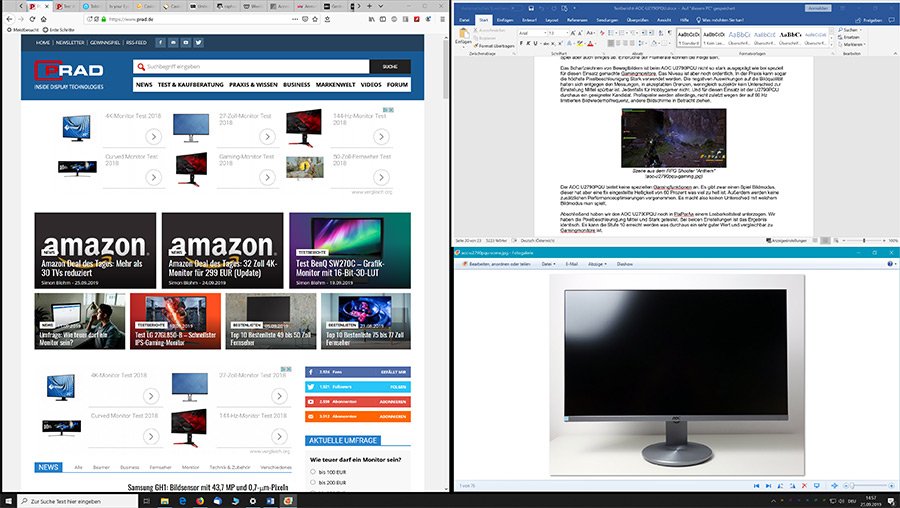Screen dimensions: 900x508
Task: Open PRAD Facebook icon in header
Action: pos(161,42)
